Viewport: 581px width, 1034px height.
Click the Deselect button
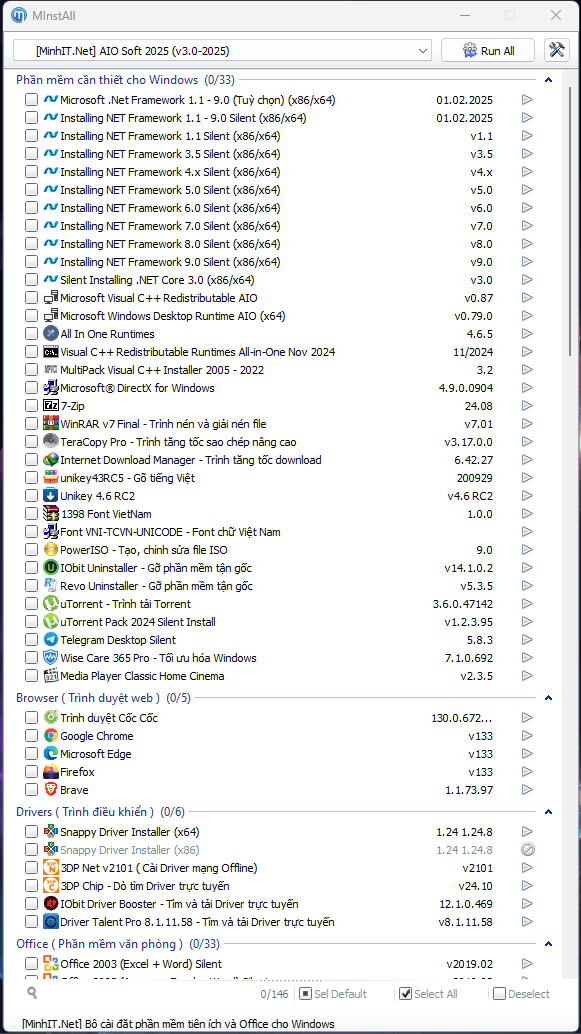click(x=522, y=994)
